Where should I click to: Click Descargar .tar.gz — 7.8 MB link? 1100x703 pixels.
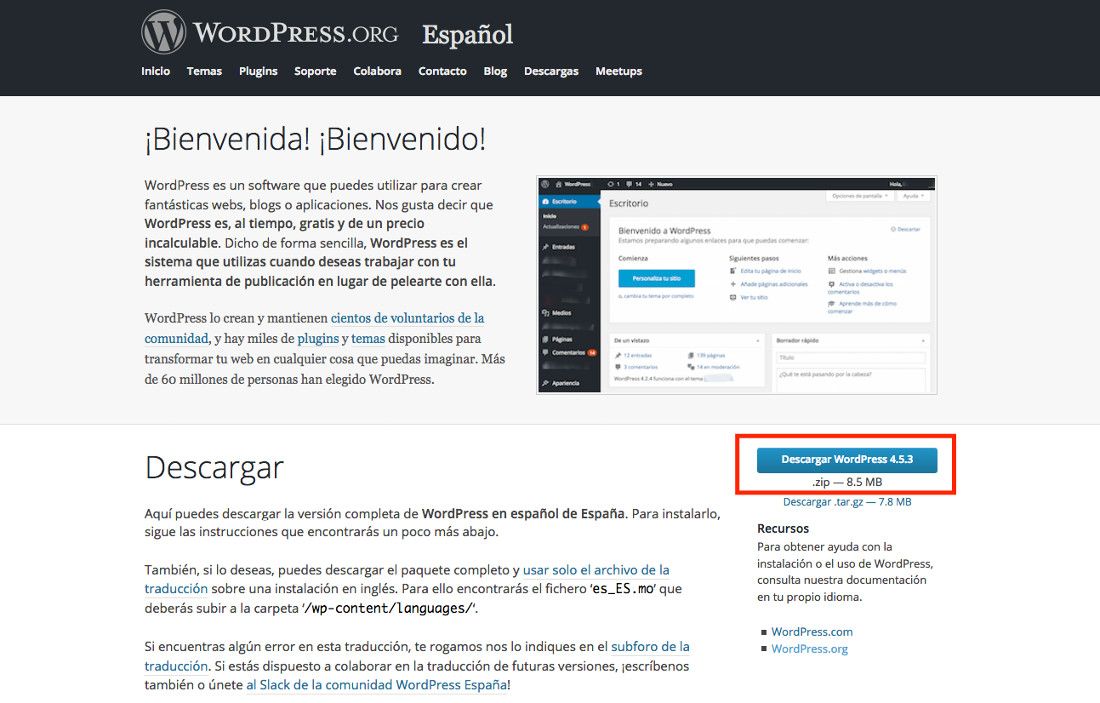pos(847,502)
